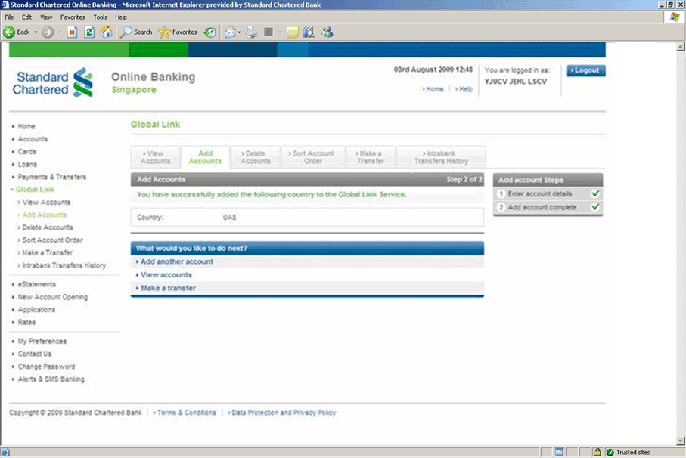Click the Edit page toolbar icon
Image resolution: width=686 pixels, height=458 pixels.
click(269, 32)
